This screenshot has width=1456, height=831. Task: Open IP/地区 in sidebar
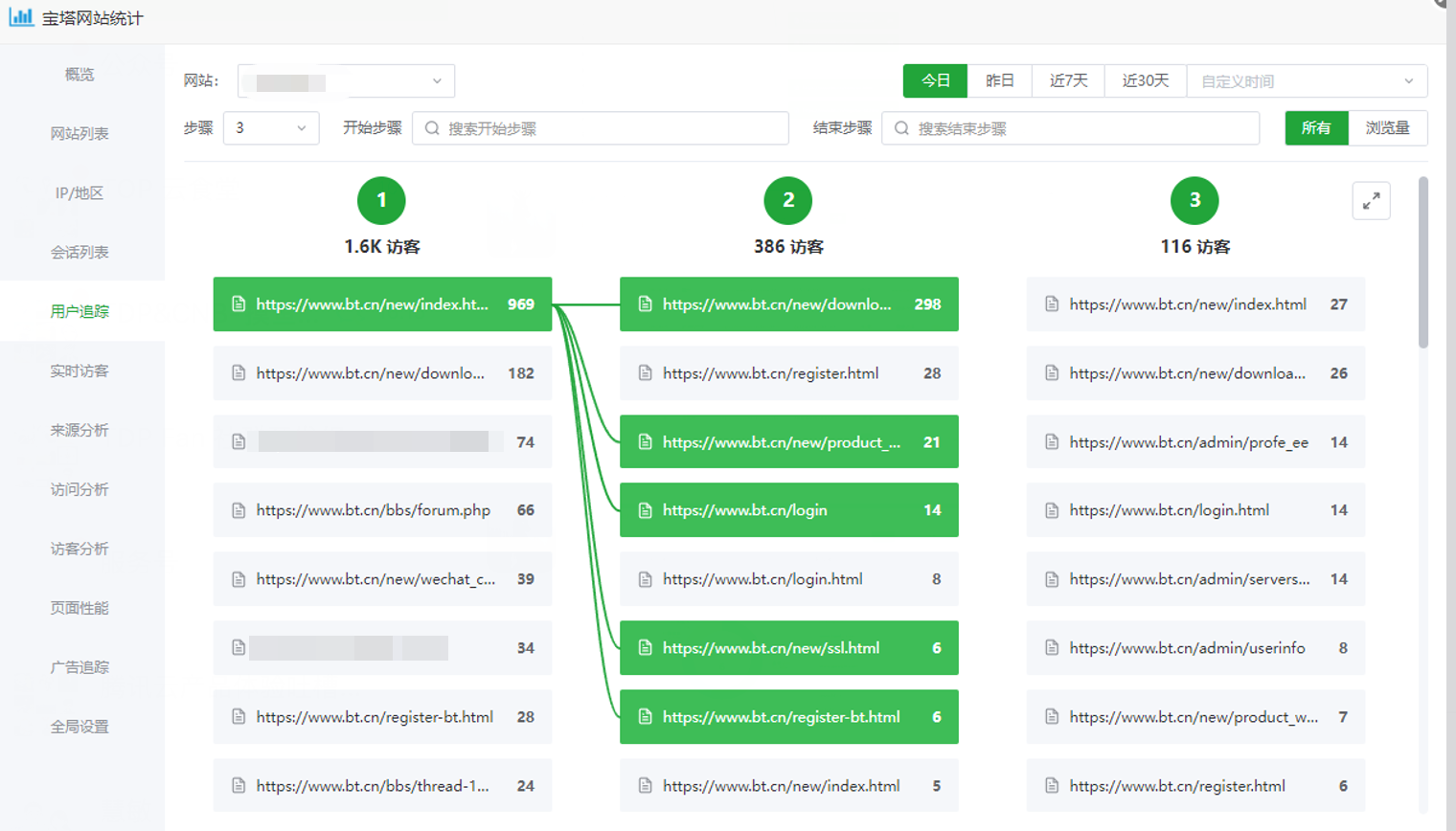point(80,193)
